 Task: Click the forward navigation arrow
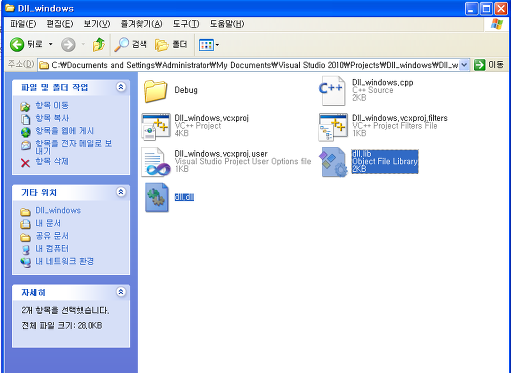68,45
